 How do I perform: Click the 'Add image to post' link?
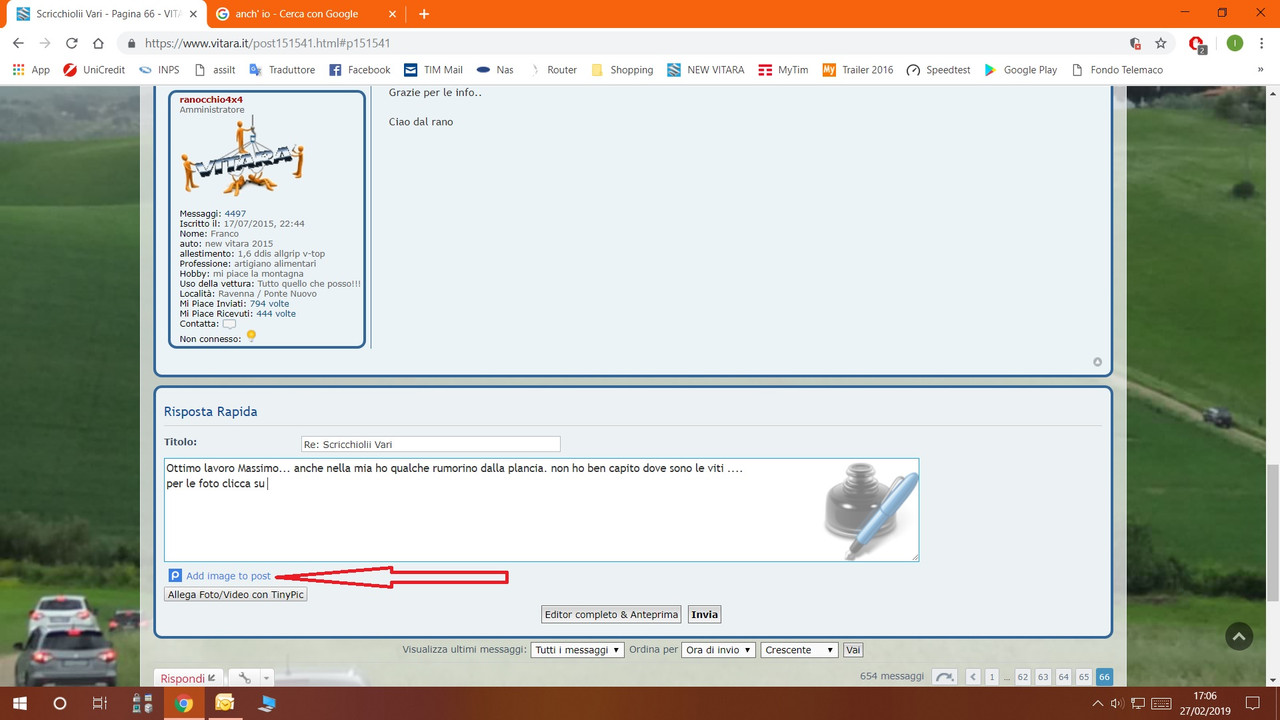(x=228, y=576)
